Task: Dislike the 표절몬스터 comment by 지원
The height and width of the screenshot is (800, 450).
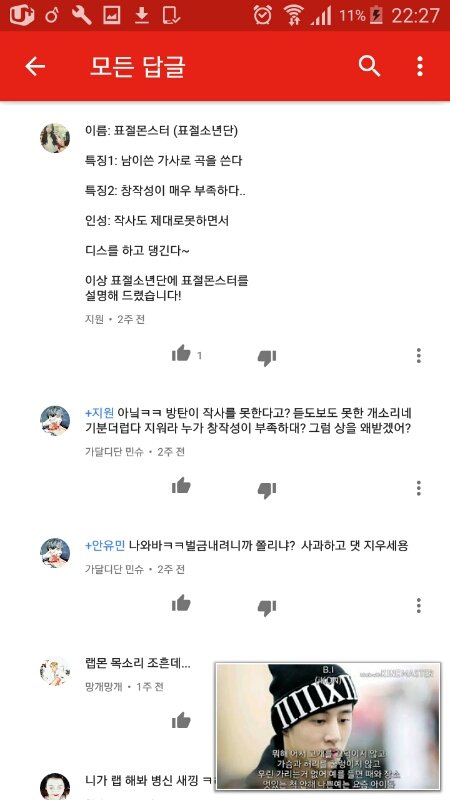Action: coord(267,358)
